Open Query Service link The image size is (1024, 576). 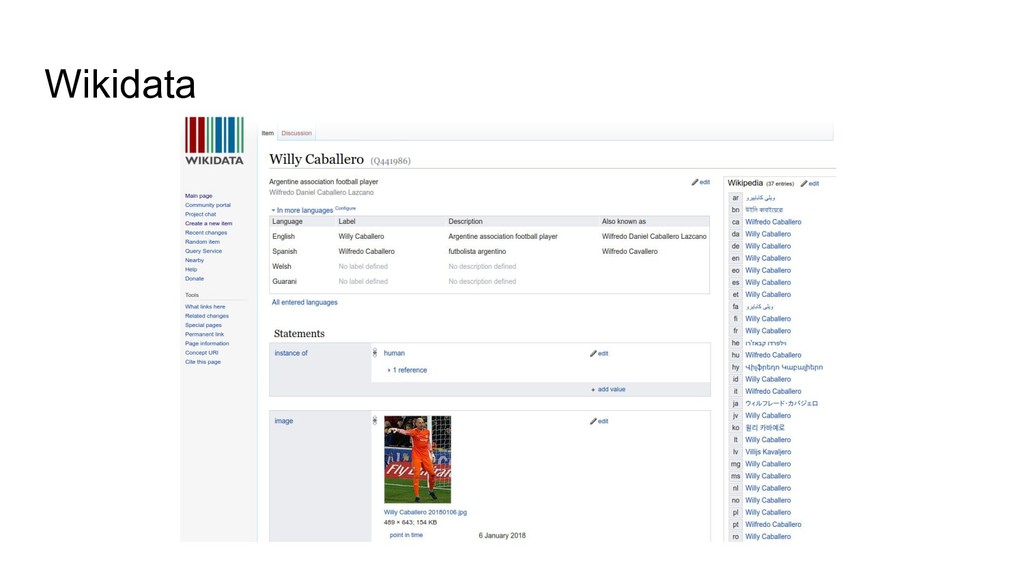point(203,251)
